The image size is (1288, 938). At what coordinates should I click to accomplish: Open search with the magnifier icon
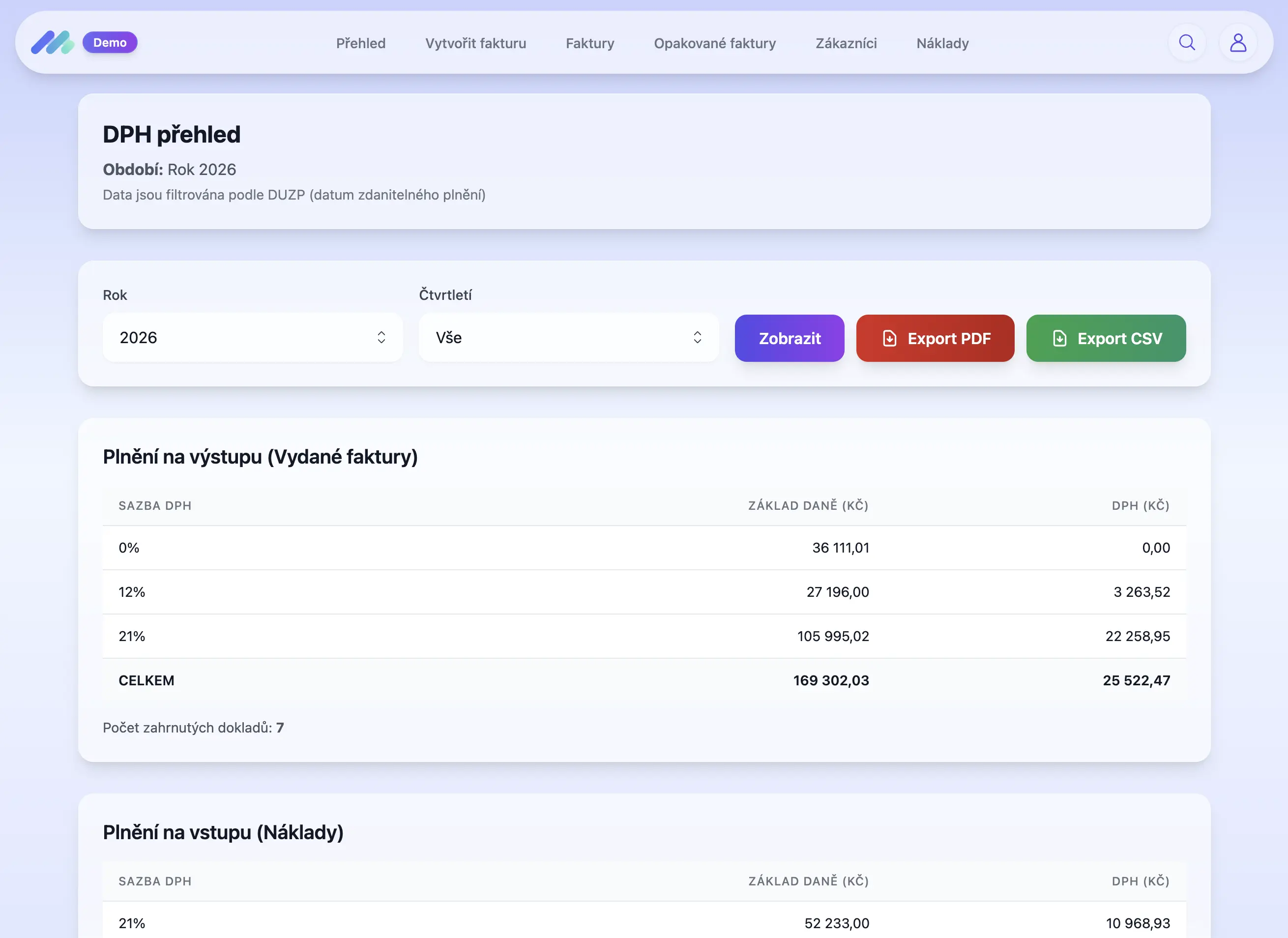point(1186,43)
